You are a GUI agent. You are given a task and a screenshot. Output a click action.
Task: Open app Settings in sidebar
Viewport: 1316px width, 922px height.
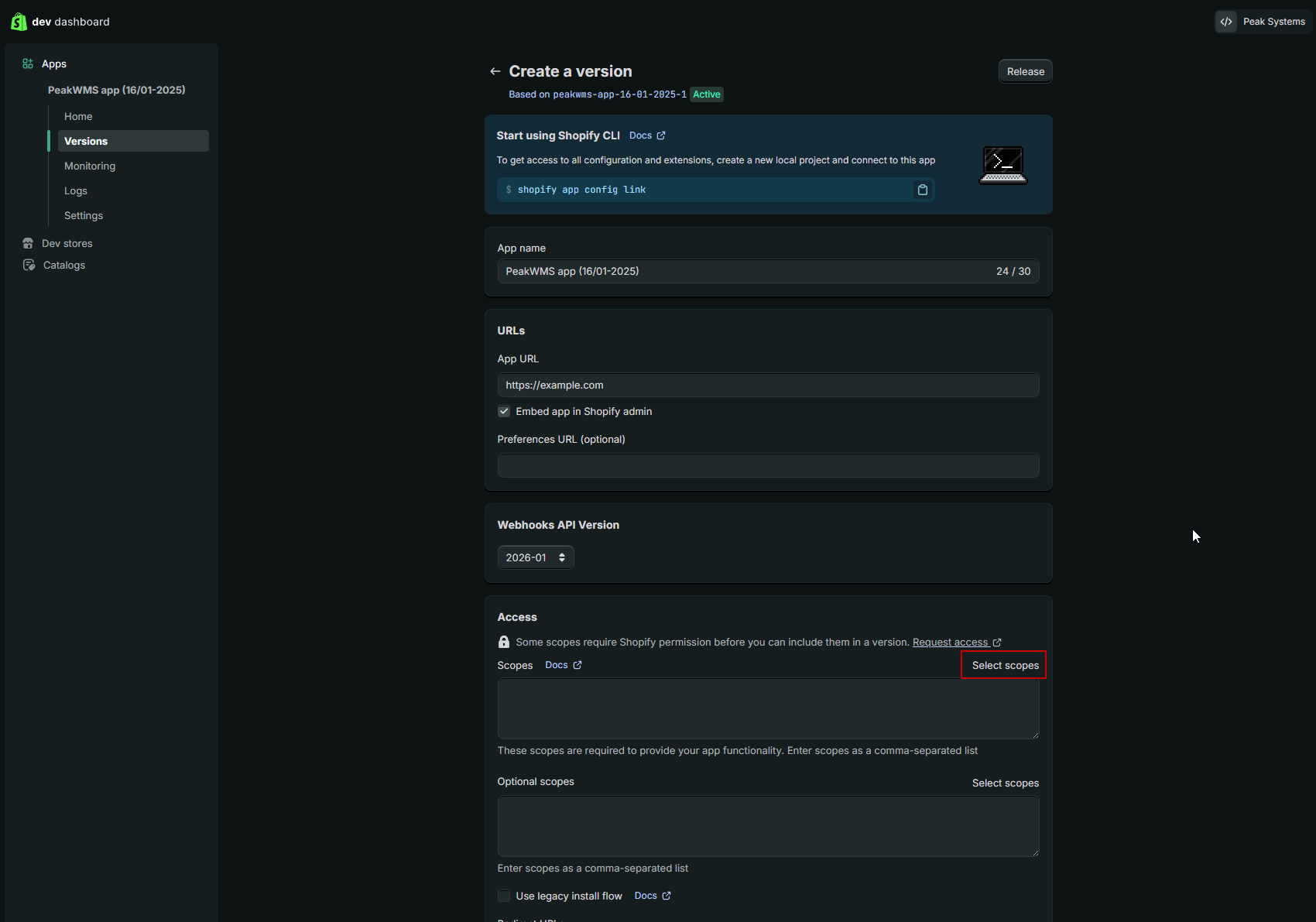tap(84, 215)
